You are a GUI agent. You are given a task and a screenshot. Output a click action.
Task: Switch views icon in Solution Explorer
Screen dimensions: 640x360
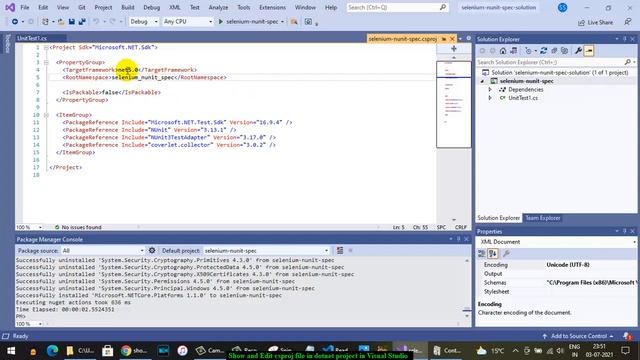pos(513,51)
